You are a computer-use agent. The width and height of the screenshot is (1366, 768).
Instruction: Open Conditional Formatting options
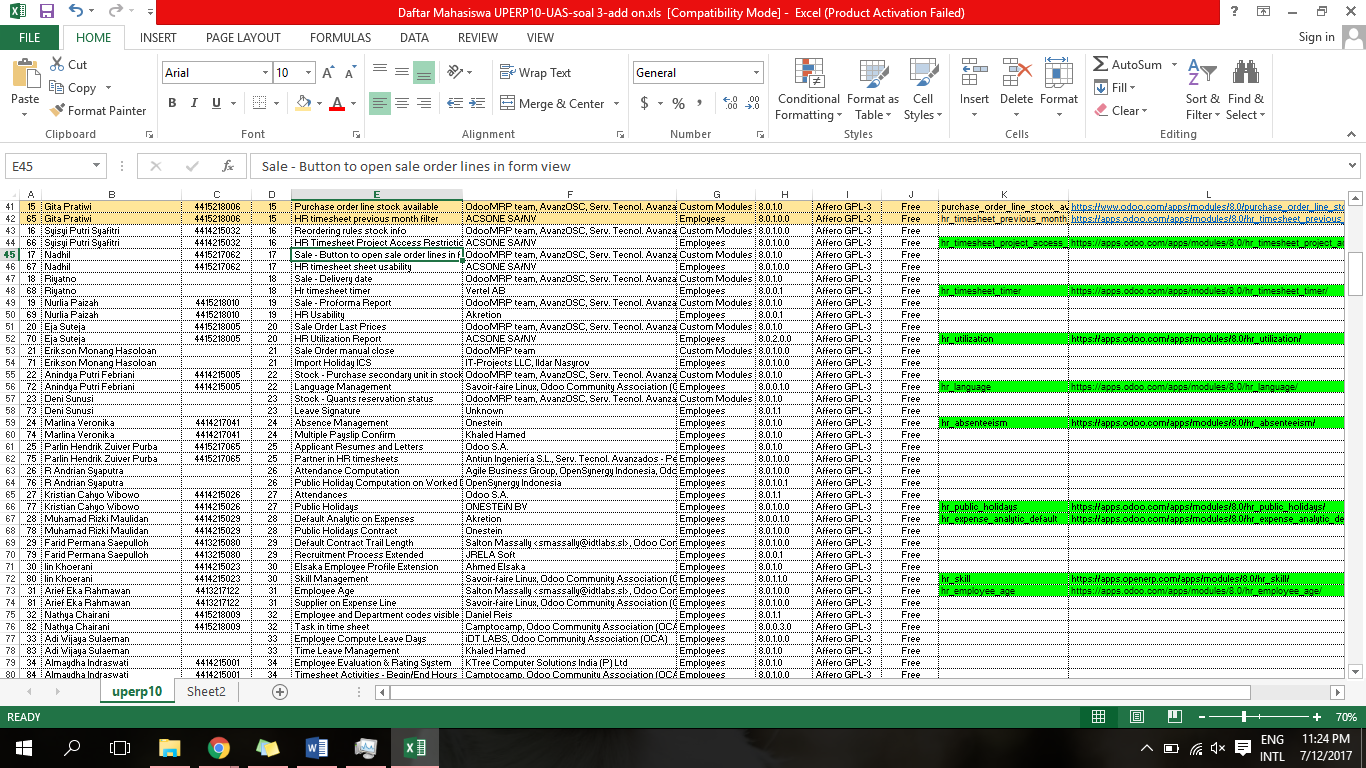[808, 89]
